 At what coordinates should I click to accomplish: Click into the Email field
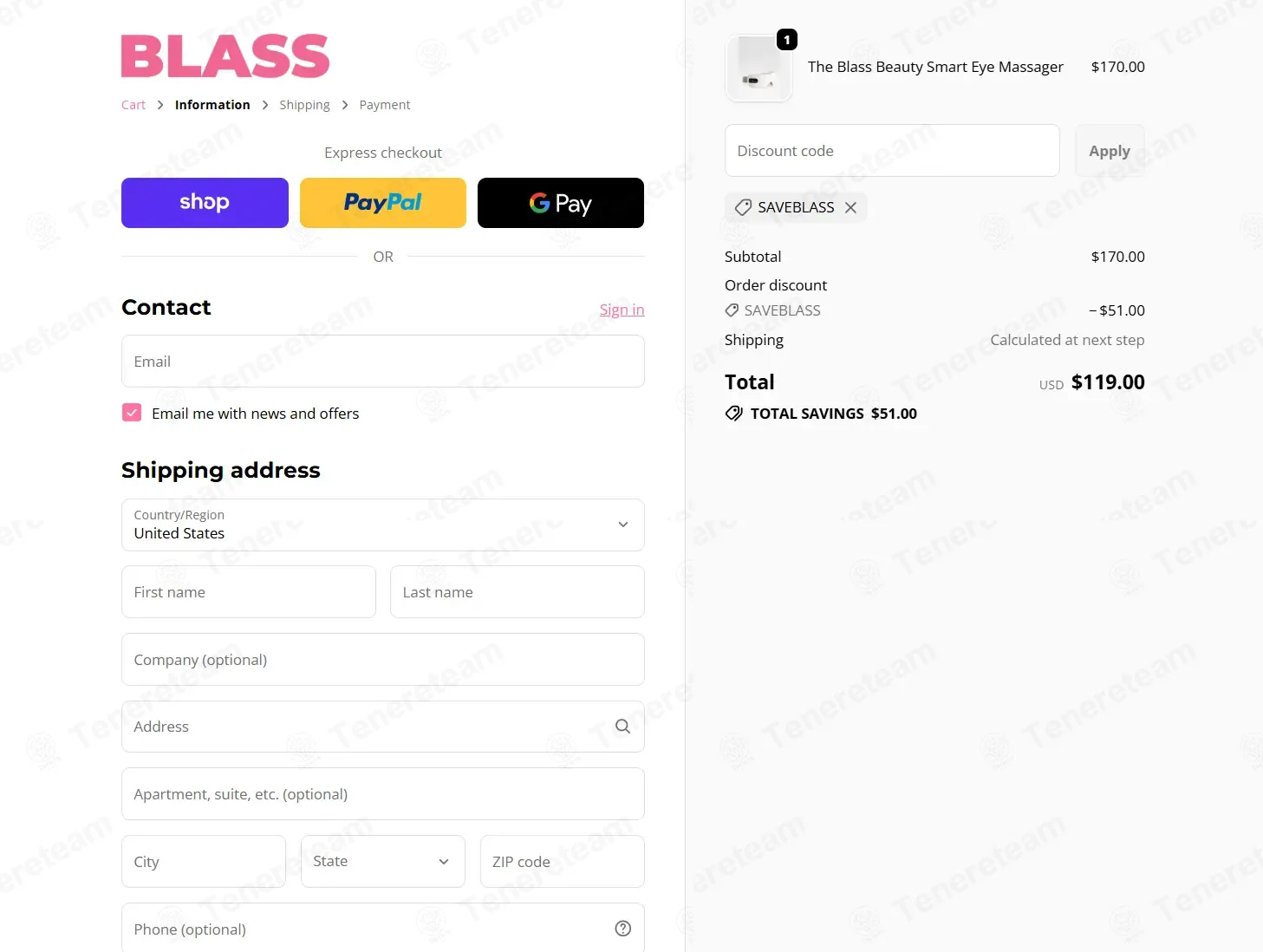coord(383,362)
